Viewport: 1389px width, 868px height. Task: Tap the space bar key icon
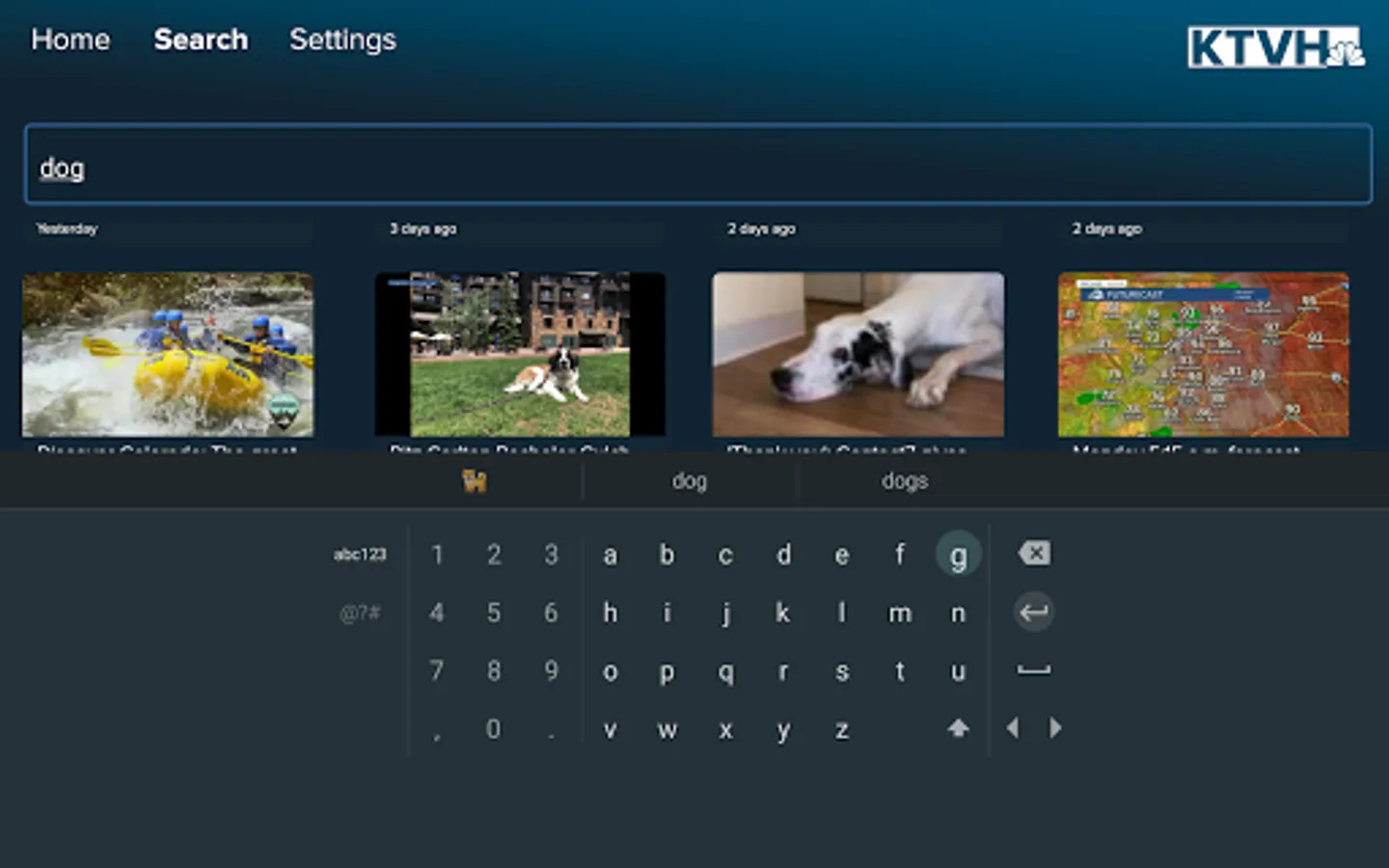[x=1034, y=670]
